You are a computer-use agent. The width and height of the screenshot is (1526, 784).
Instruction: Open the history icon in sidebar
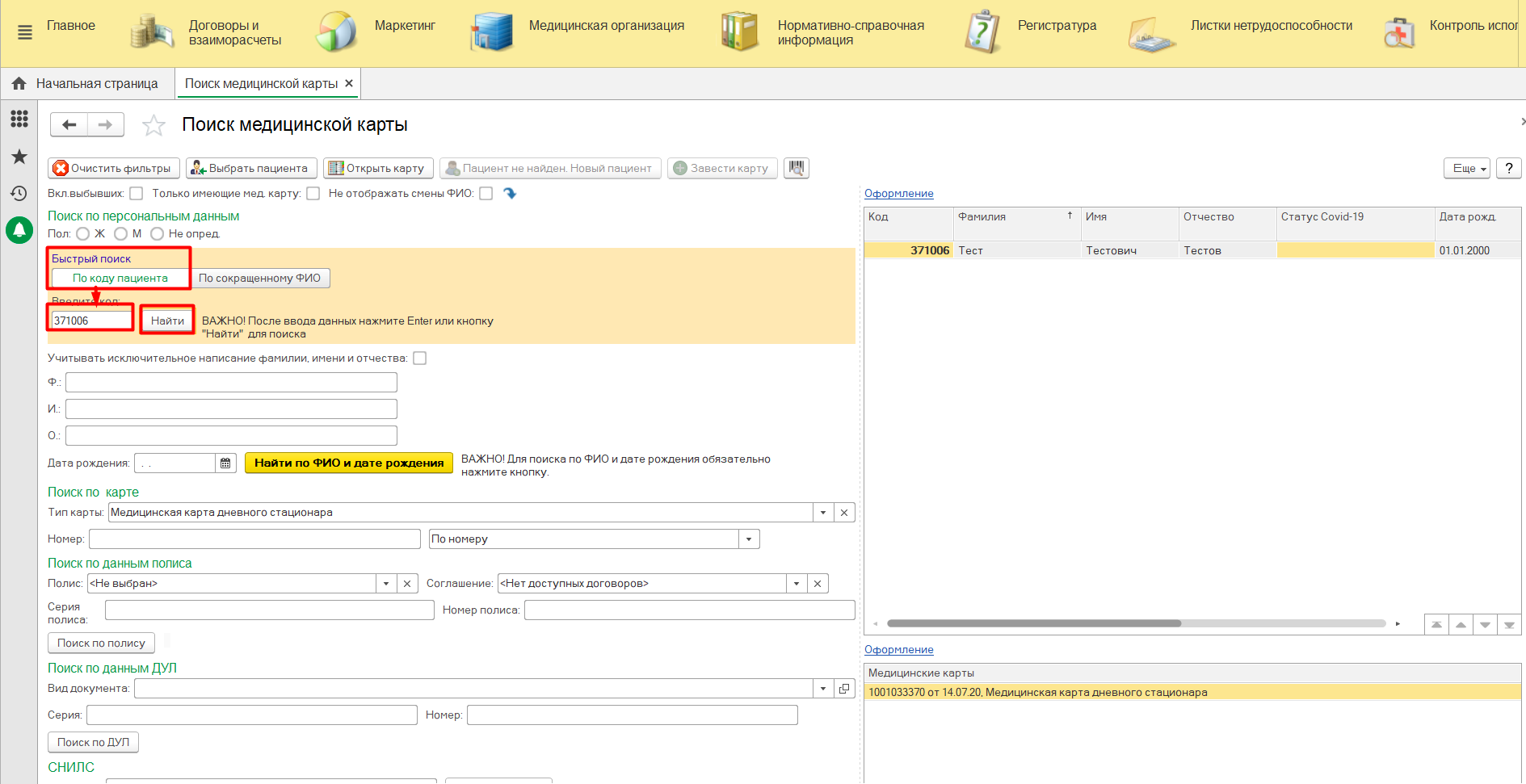tap(19, 194)
